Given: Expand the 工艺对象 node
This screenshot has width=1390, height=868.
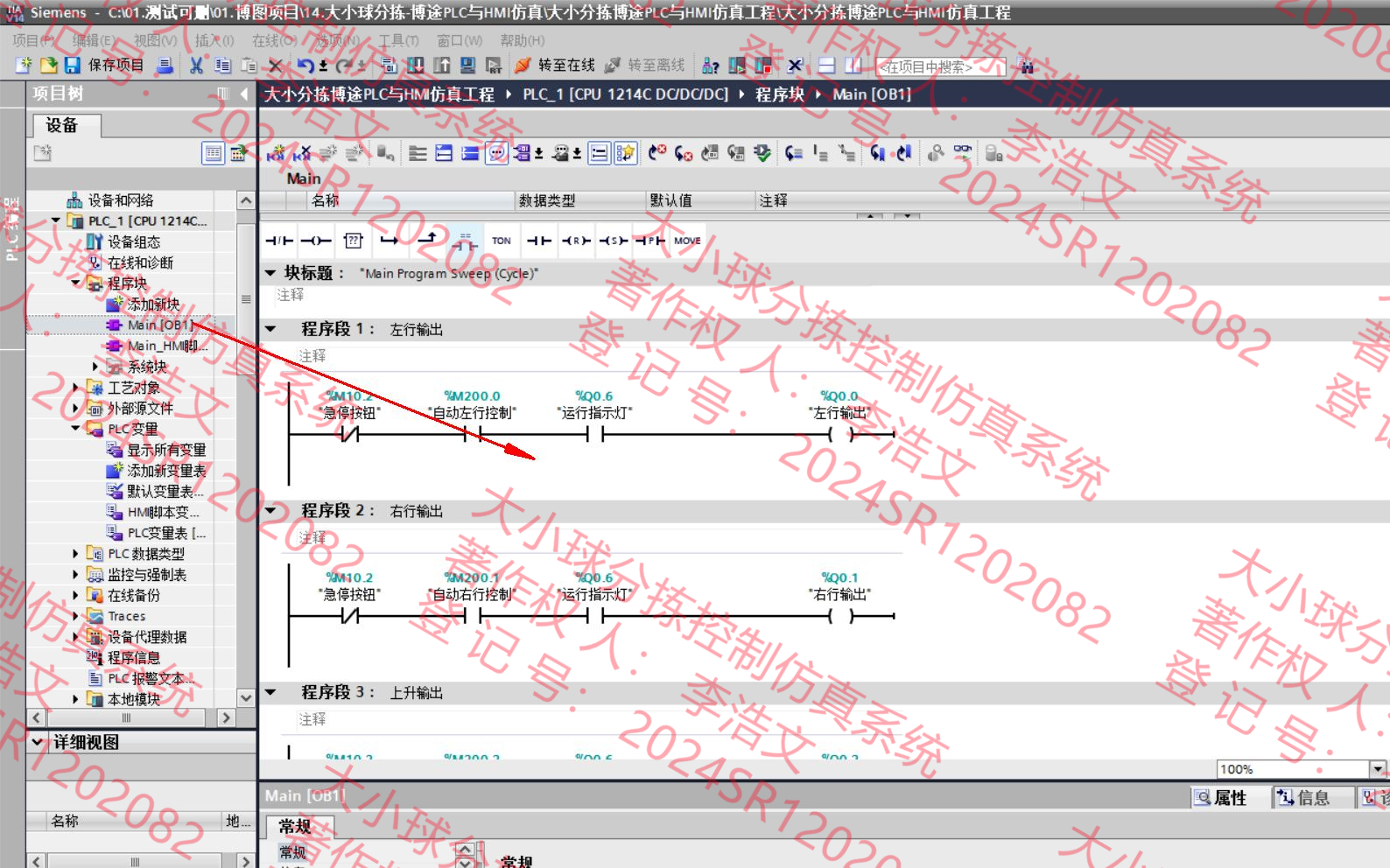Looking at the screenshot, I should [75, 387].
